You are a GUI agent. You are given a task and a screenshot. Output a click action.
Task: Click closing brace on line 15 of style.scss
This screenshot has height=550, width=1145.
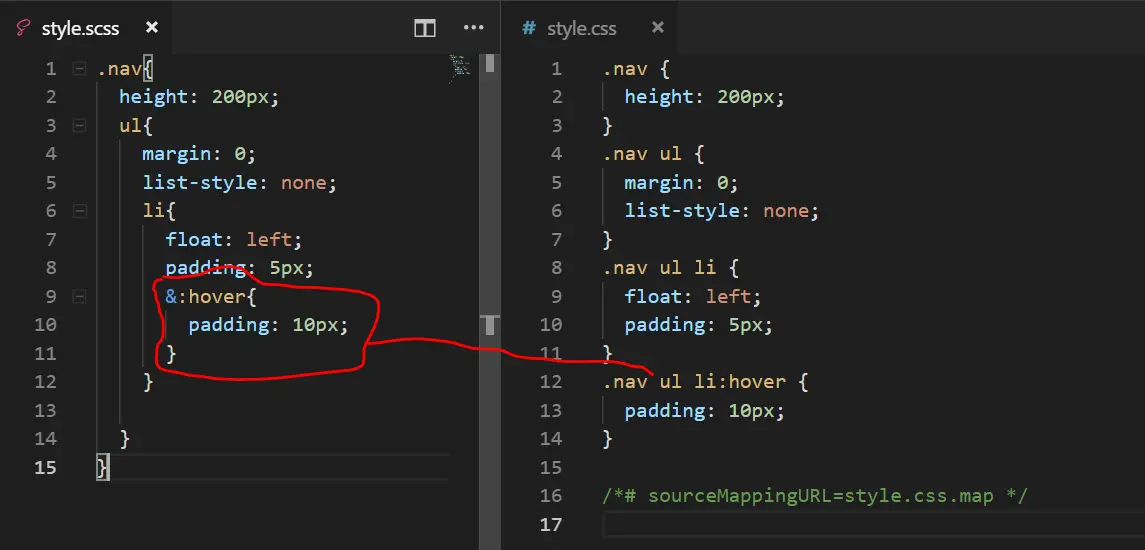102,467
